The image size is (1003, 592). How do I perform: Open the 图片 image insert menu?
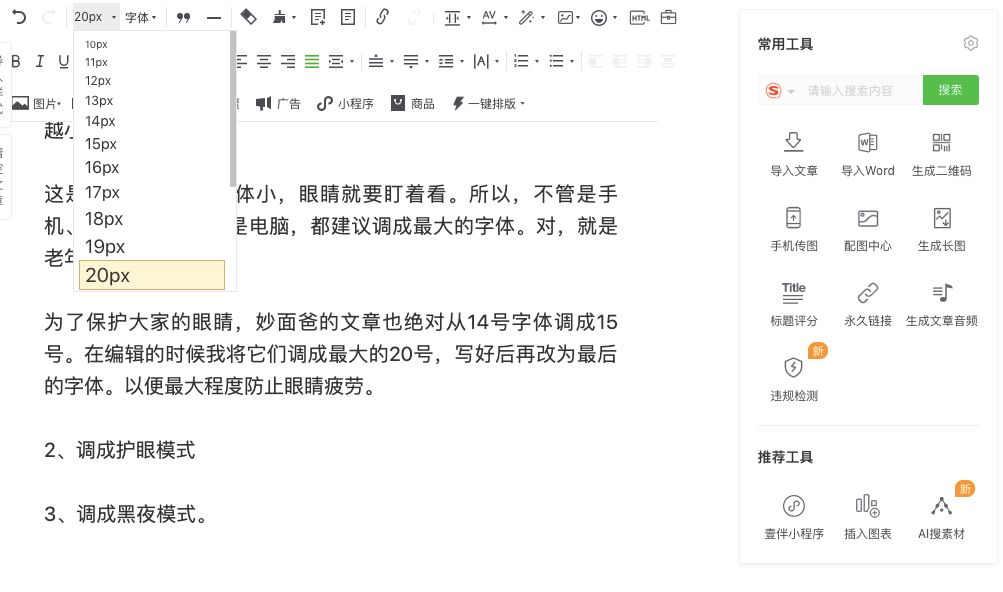click(36, 104)
